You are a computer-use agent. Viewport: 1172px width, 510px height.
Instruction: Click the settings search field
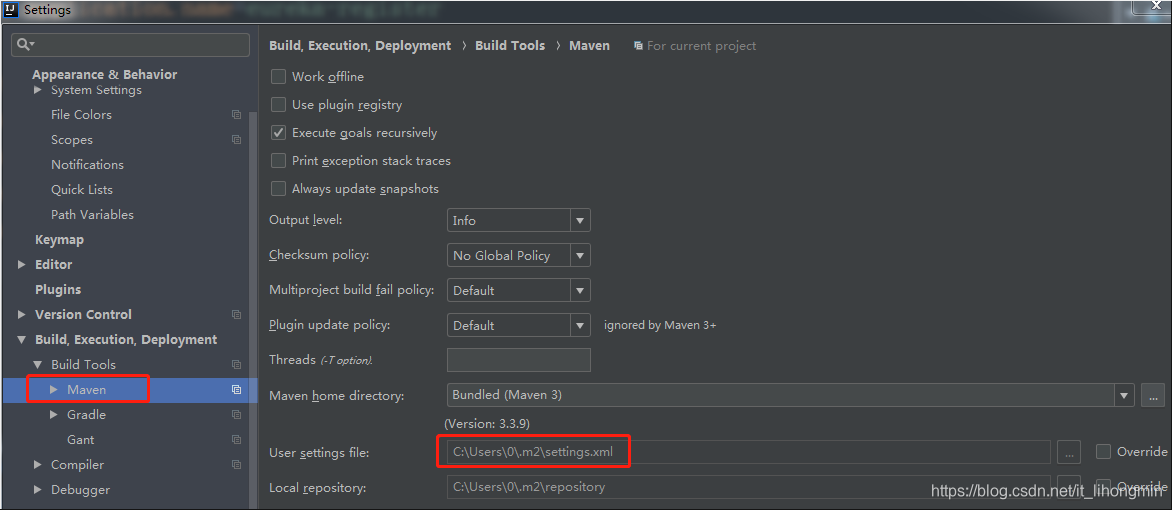click(131, 45)
